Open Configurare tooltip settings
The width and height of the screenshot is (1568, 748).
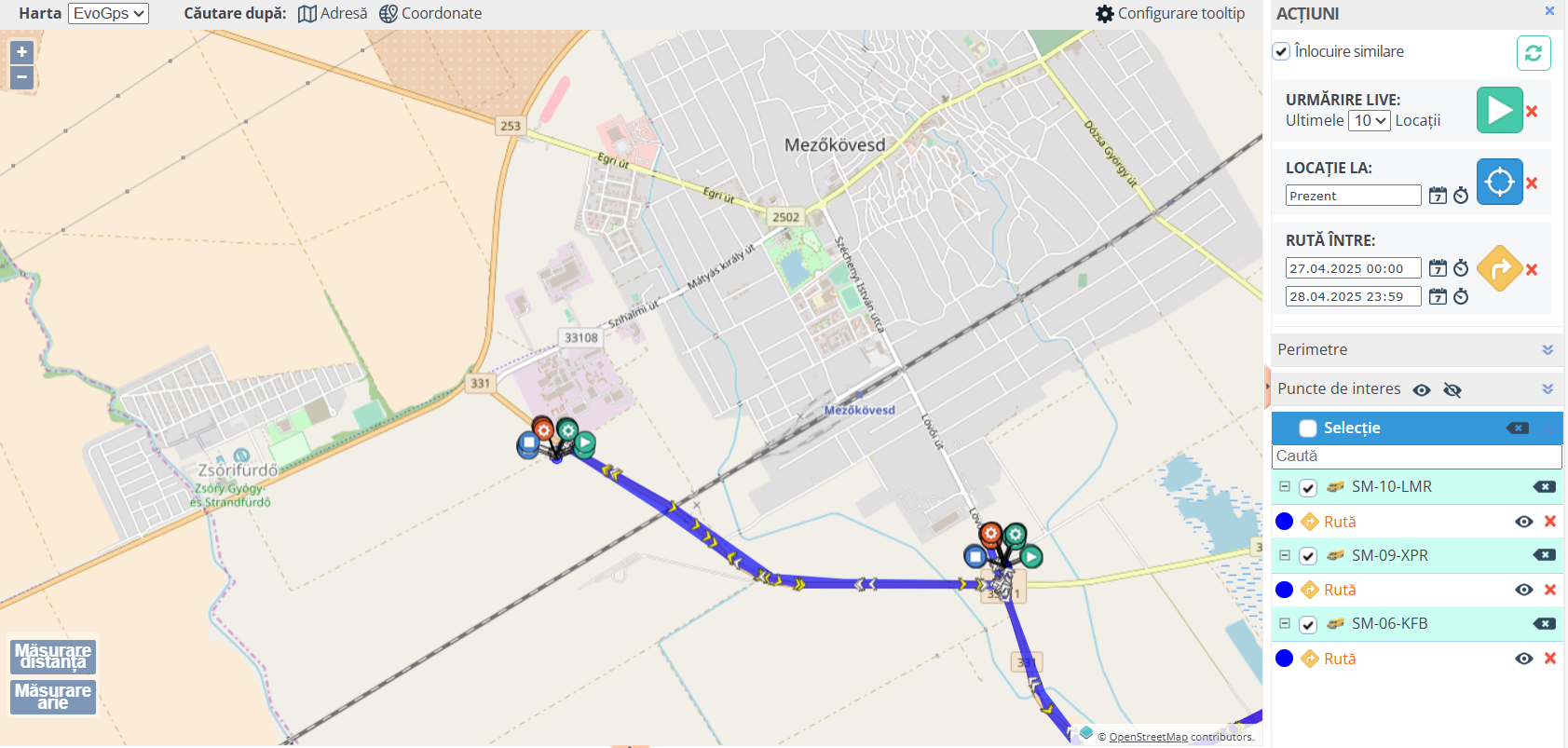tap(1170, 14)
